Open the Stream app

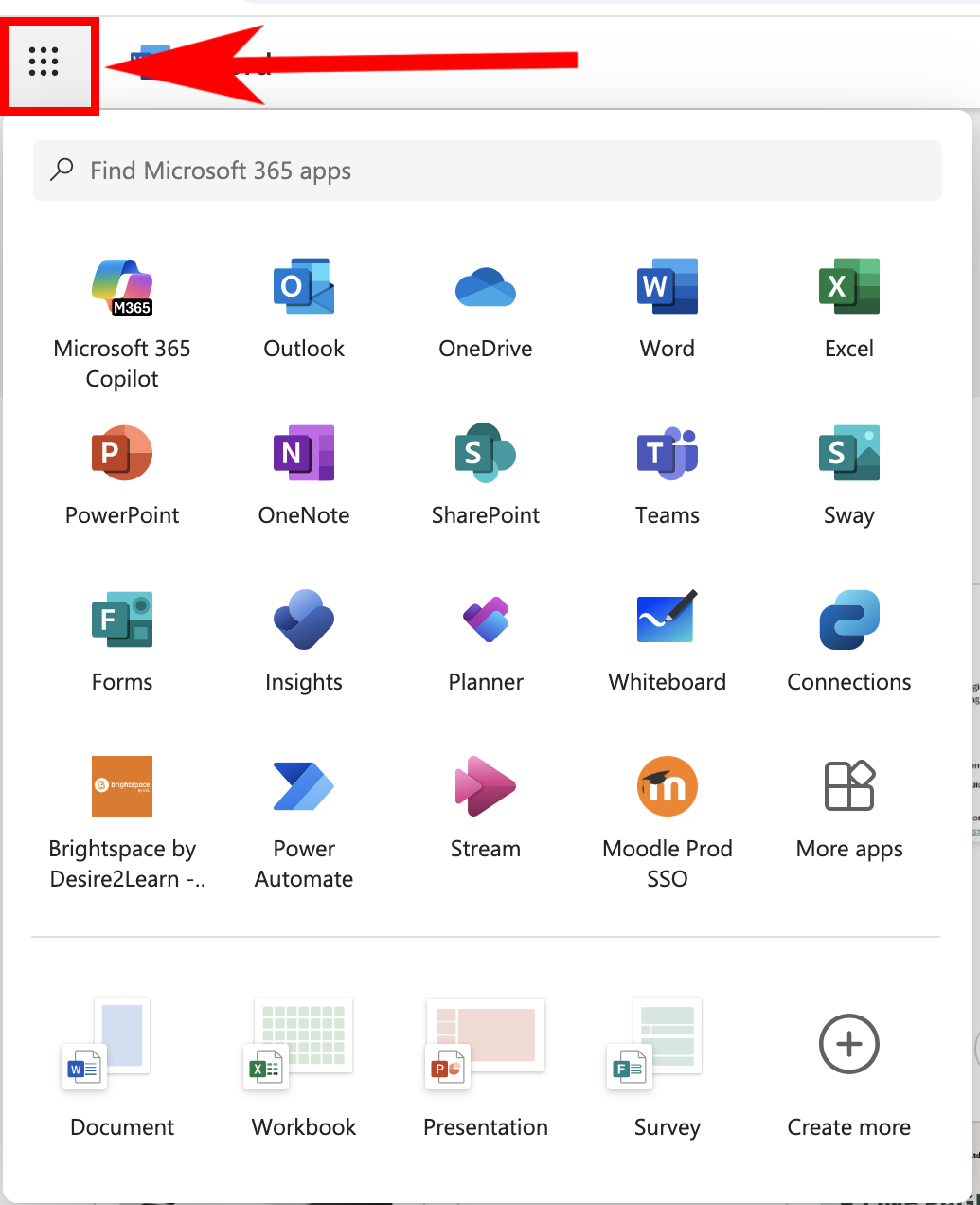tap(486, 809)
